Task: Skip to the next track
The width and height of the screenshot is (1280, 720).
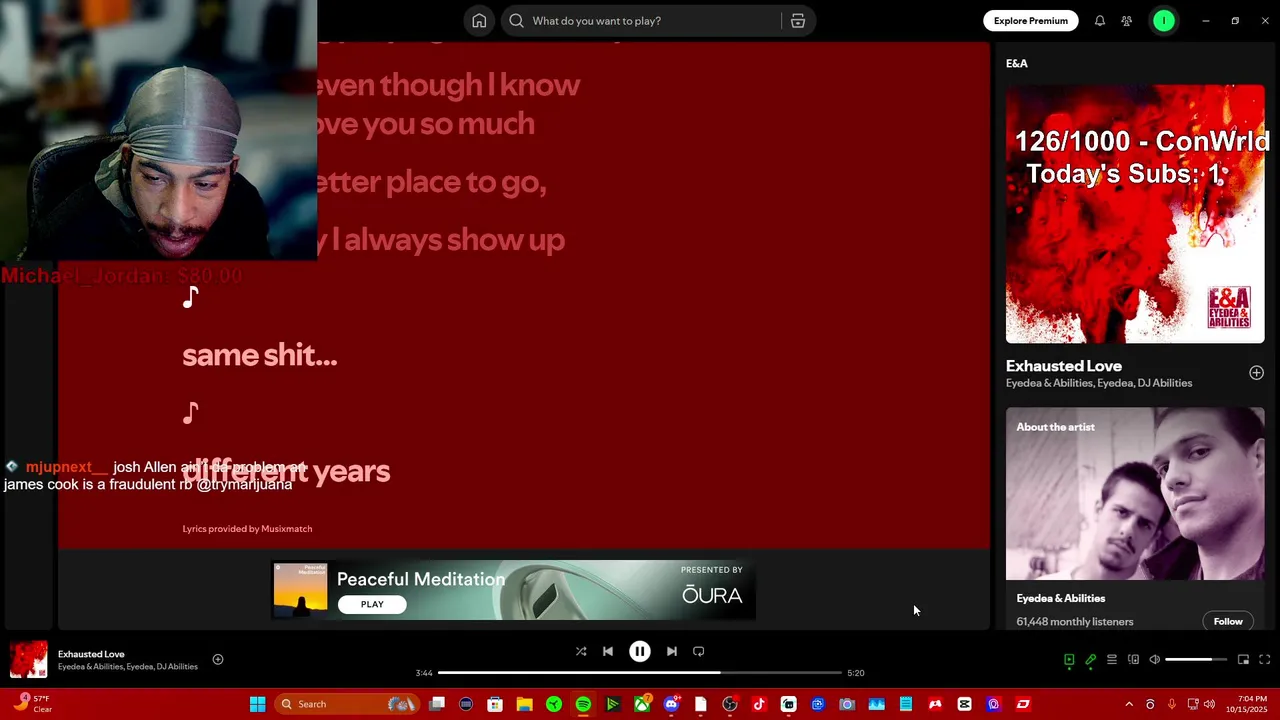Action: pyautogui.click(x=672, y=651)
